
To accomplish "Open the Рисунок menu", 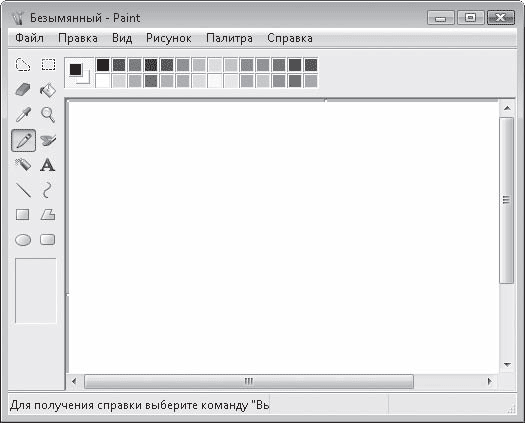I will 169,38.
